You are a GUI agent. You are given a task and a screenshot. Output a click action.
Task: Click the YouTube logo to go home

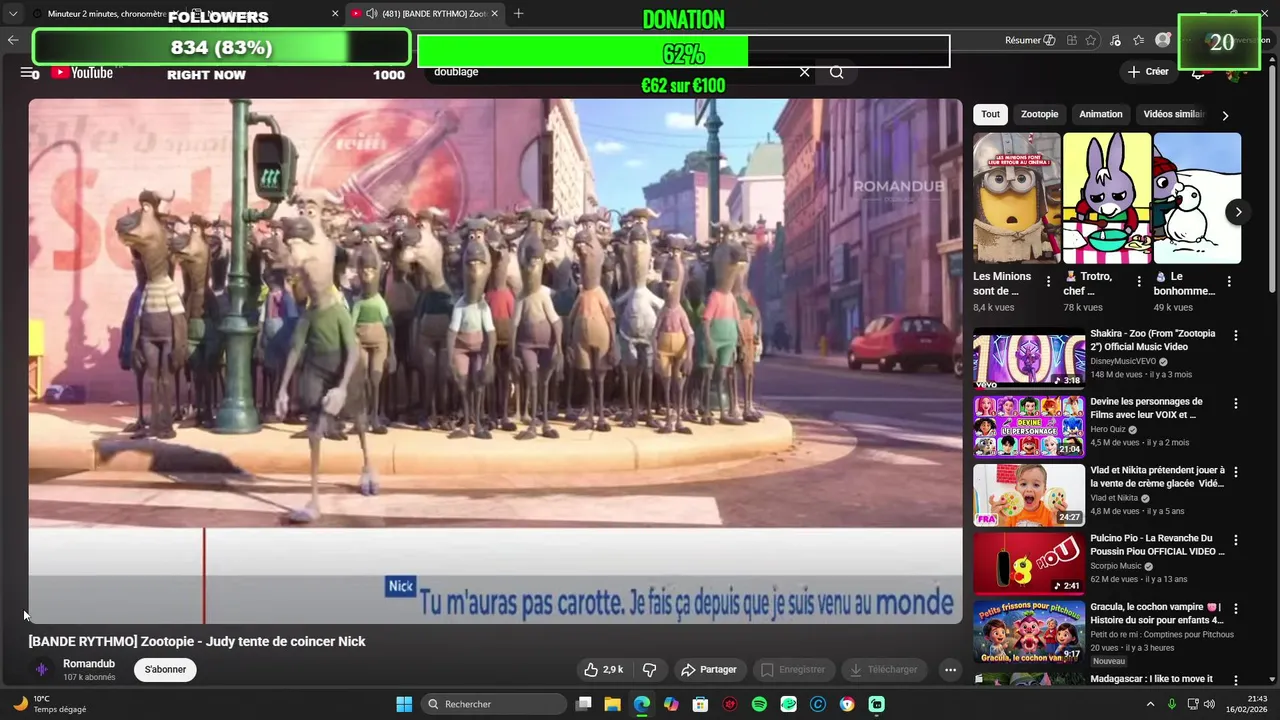click(82, 72)
